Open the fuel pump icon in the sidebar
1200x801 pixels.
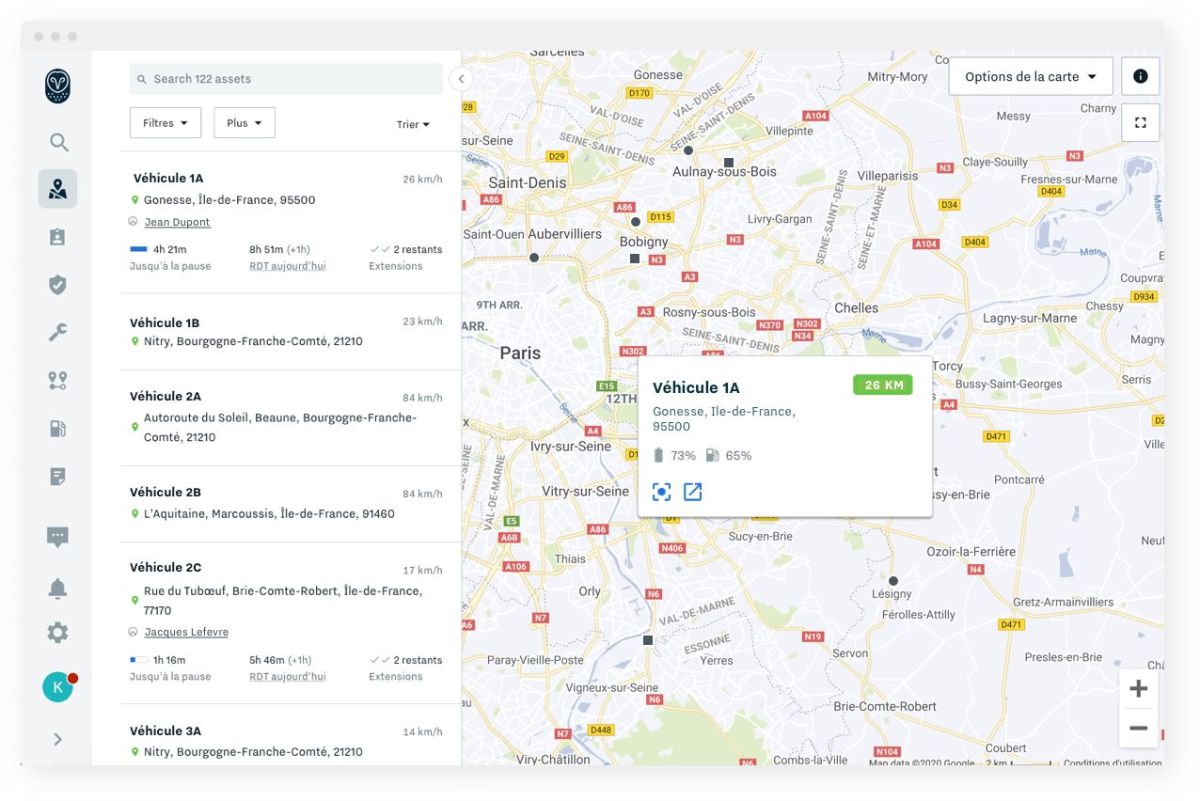tap(58, 429)
